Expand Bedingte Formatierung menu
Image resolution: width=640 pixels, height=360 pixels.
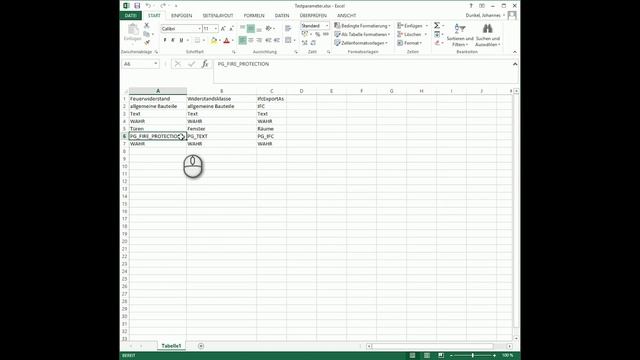coord(362,26)
